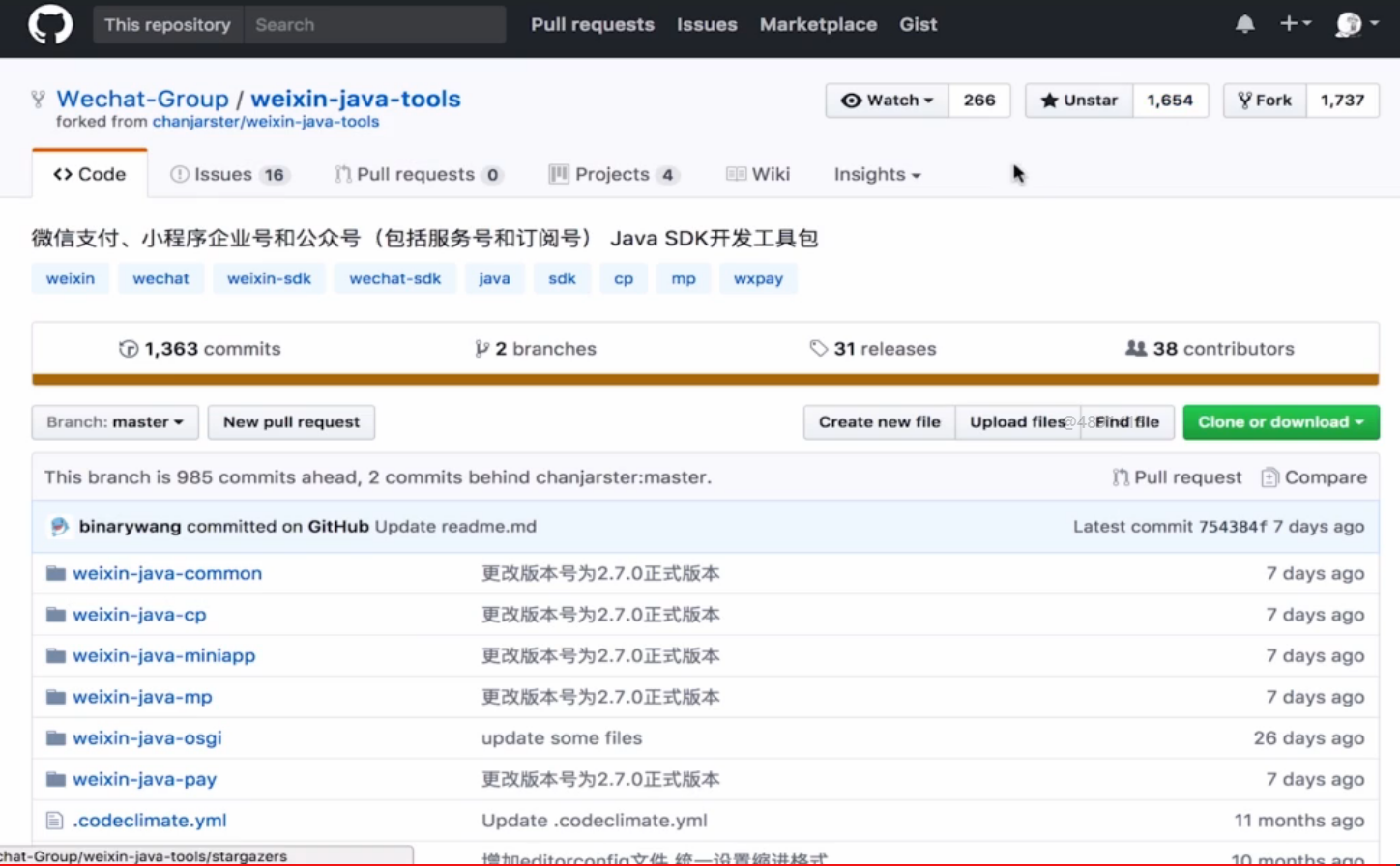This screenshot has width=1400, height=866.
Task: Click Upload files button
Action: point(1017,422)
